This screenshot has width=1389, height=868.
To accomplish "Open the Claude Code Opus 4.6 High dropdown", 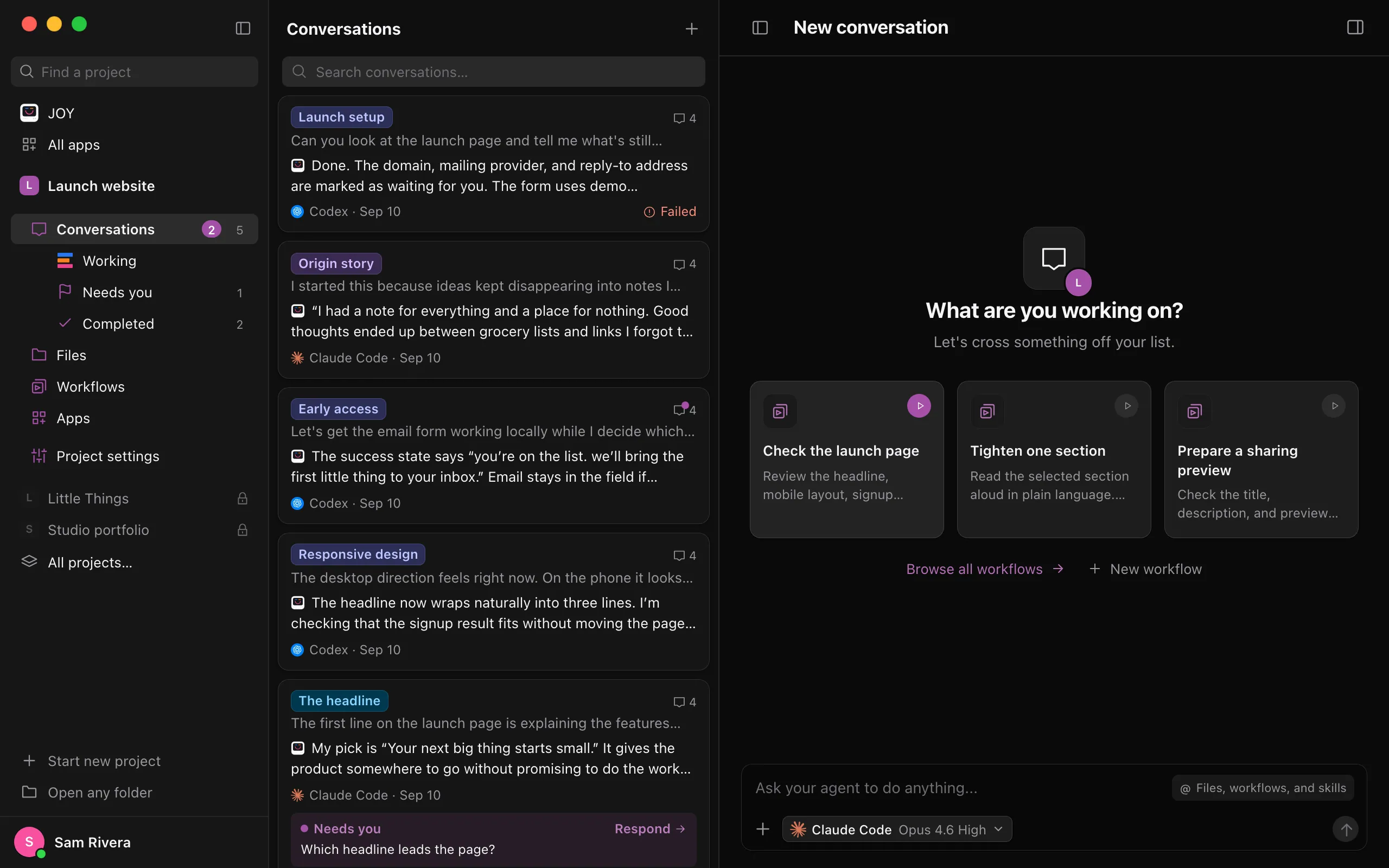I will [x=896, y=829].
